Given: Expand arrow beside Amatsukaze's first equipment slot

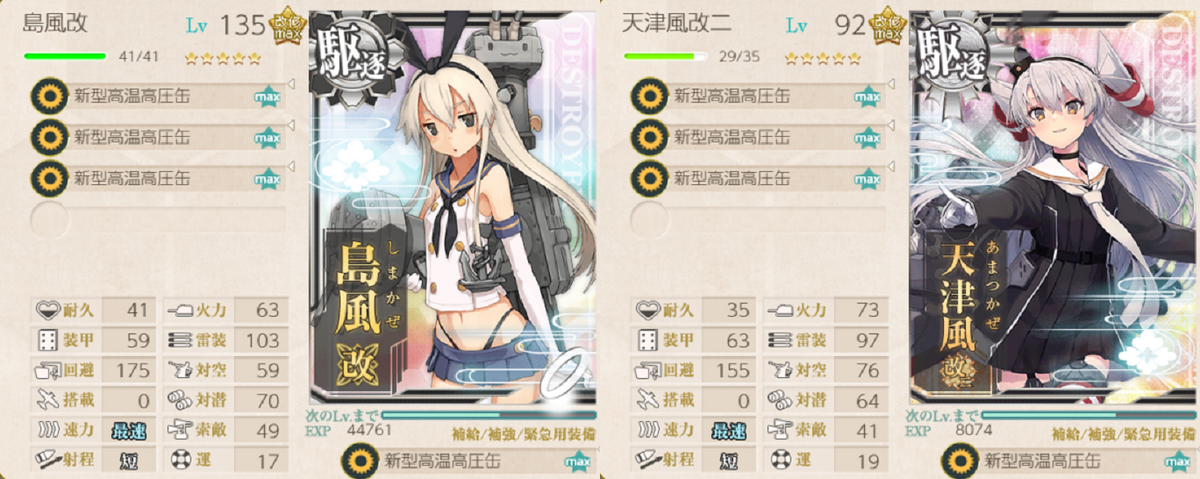Looking at the screenshot, I should click(891, 84).
